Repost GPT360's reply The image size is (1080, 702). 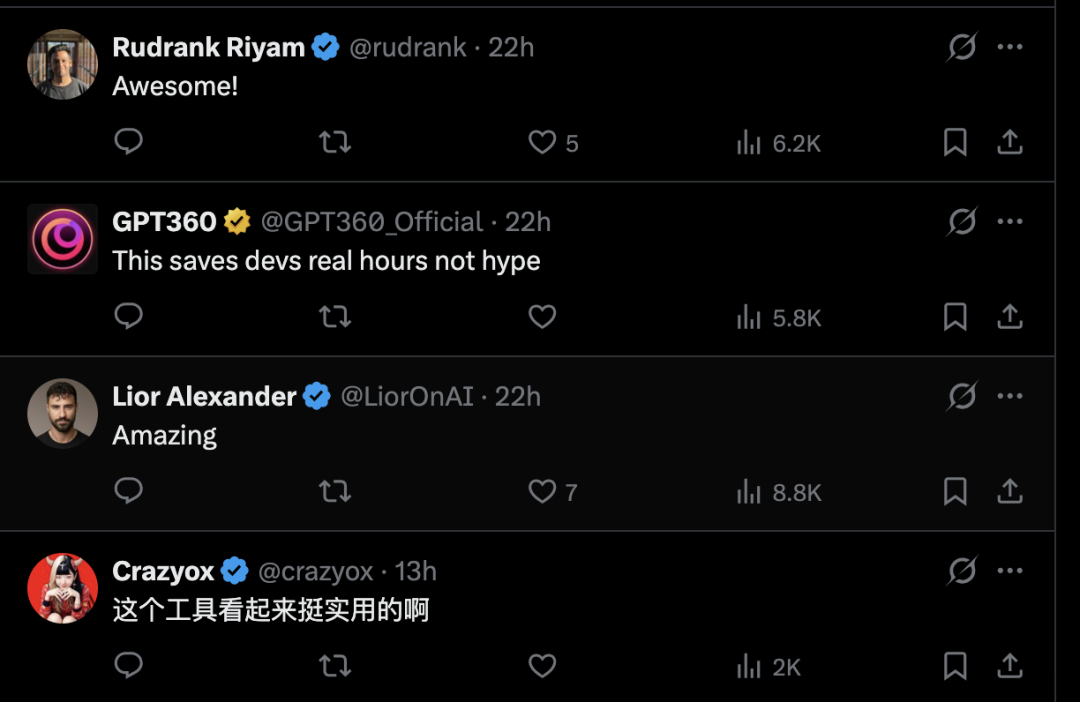click(x=335, y=316)
